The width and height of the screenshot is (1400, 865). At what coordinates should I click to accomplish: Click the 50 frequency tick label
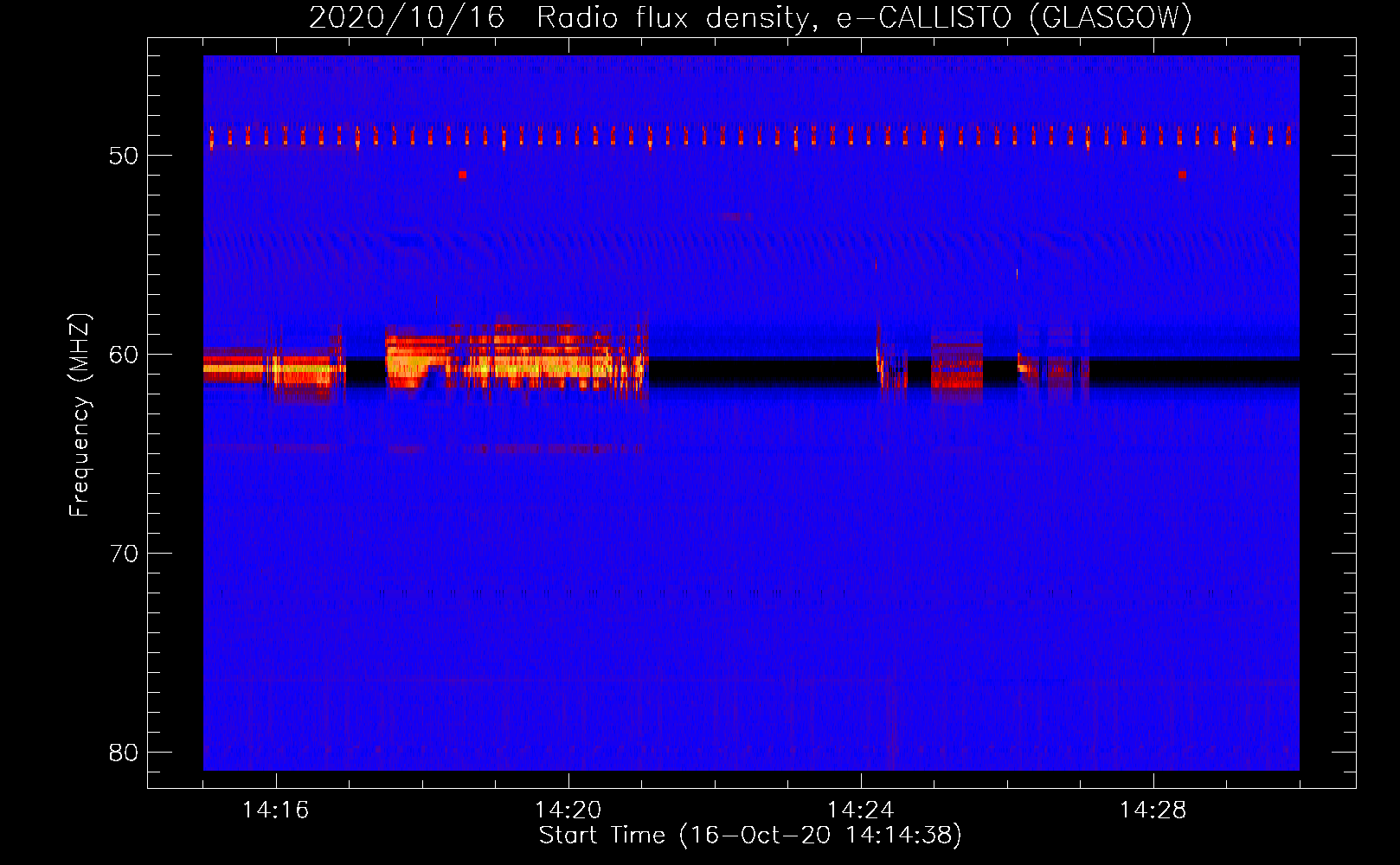point(124,156)
